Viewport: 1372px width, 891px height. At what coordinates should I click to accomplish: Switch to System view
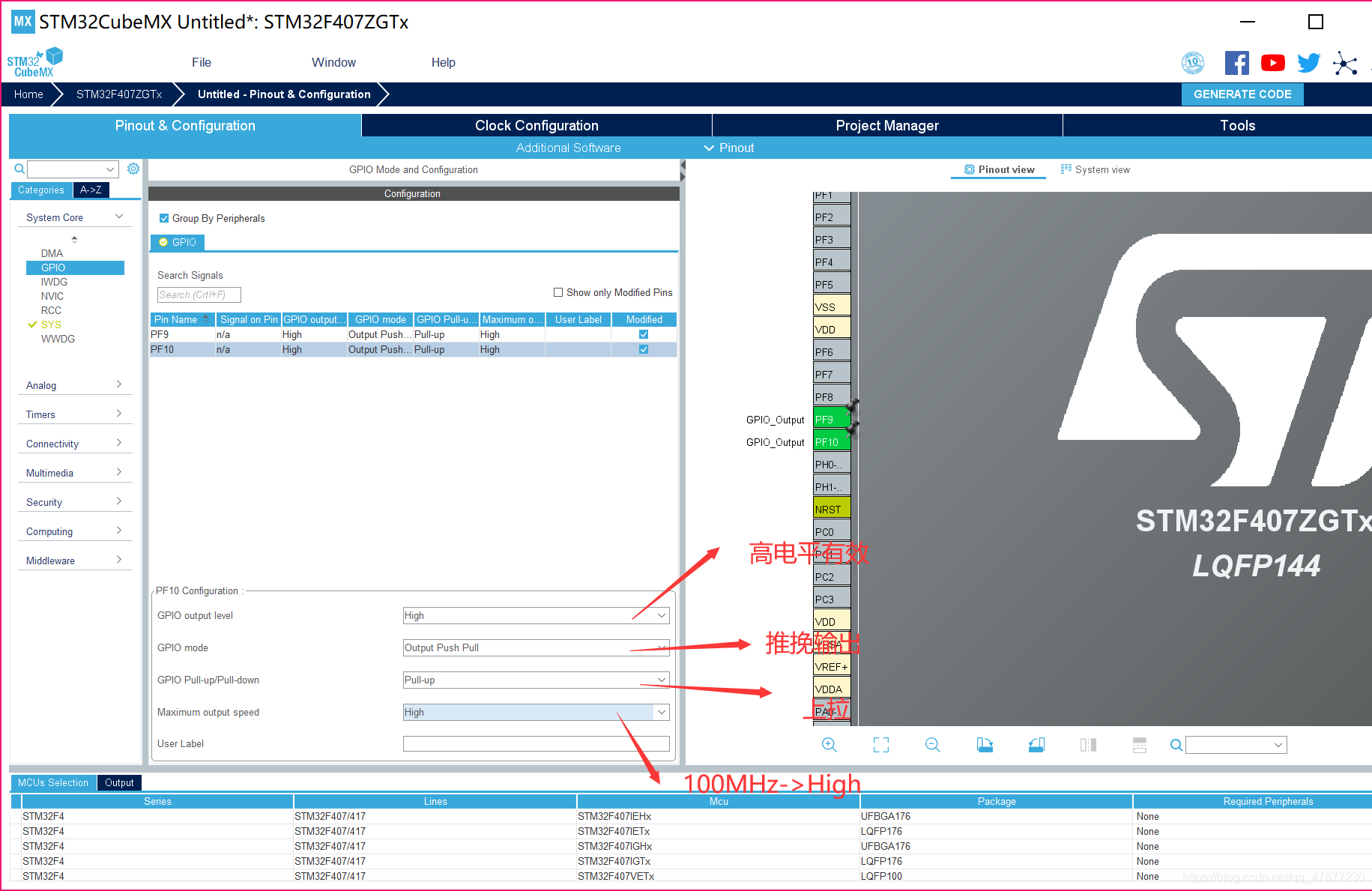point(1096,169)
